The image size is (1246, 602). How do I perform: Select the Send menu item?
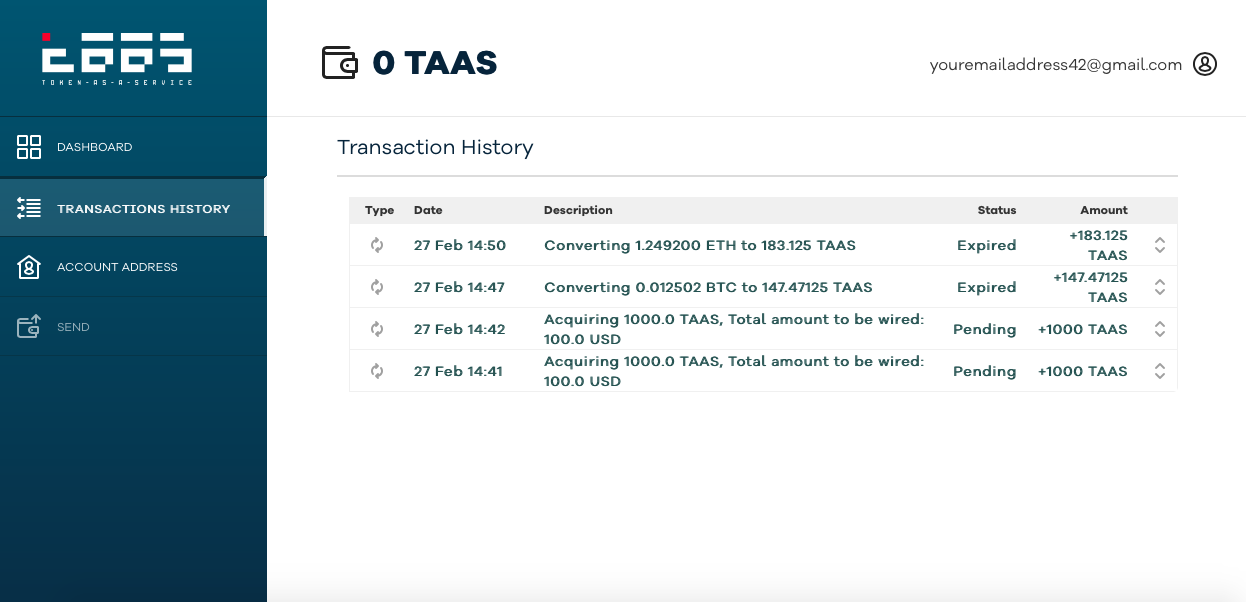coord(73,327)
